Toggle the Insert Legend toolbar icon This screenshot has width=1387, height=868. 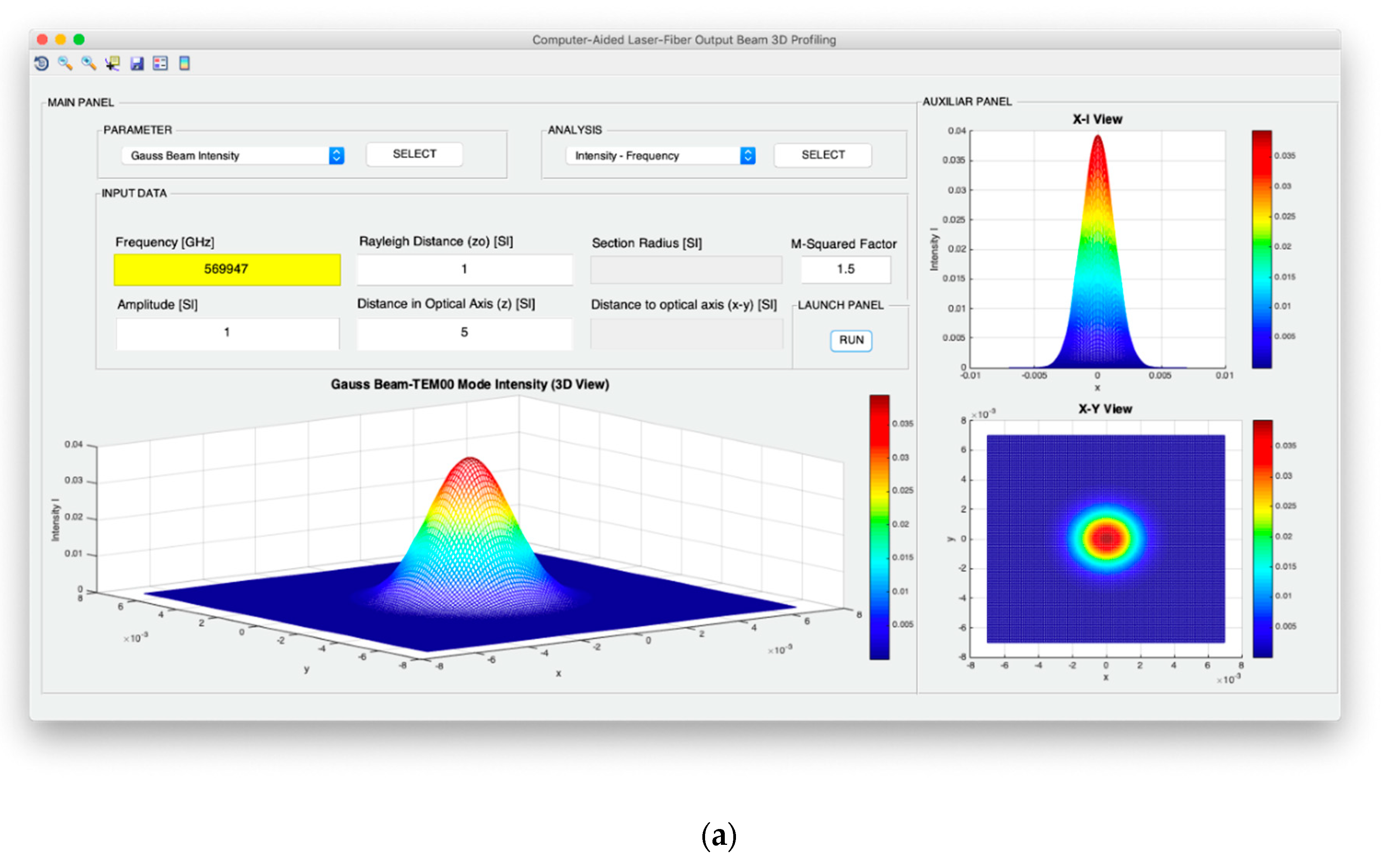(x=160, y=63)
